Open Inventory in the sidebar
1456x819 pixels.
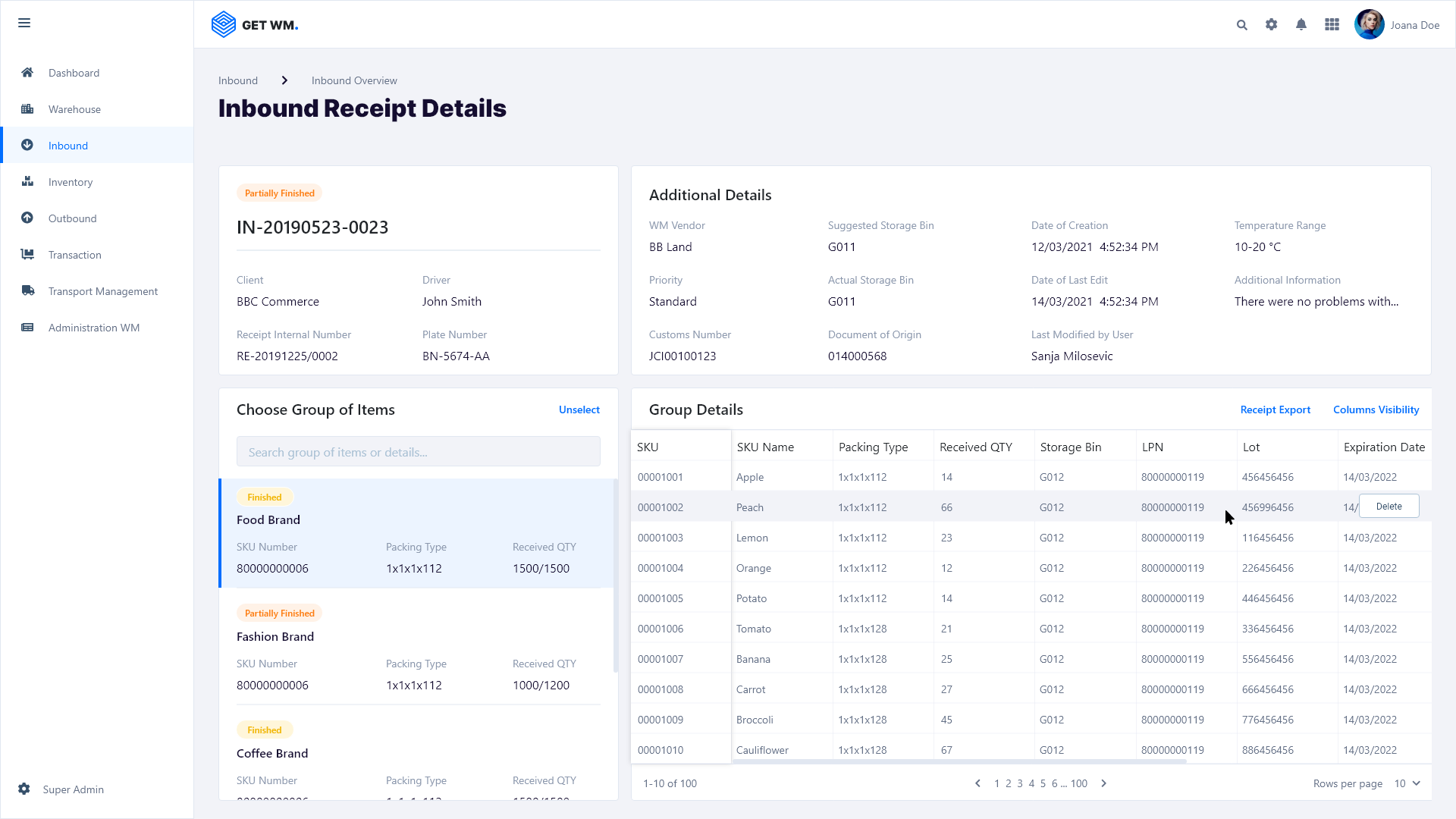point(71,182)
